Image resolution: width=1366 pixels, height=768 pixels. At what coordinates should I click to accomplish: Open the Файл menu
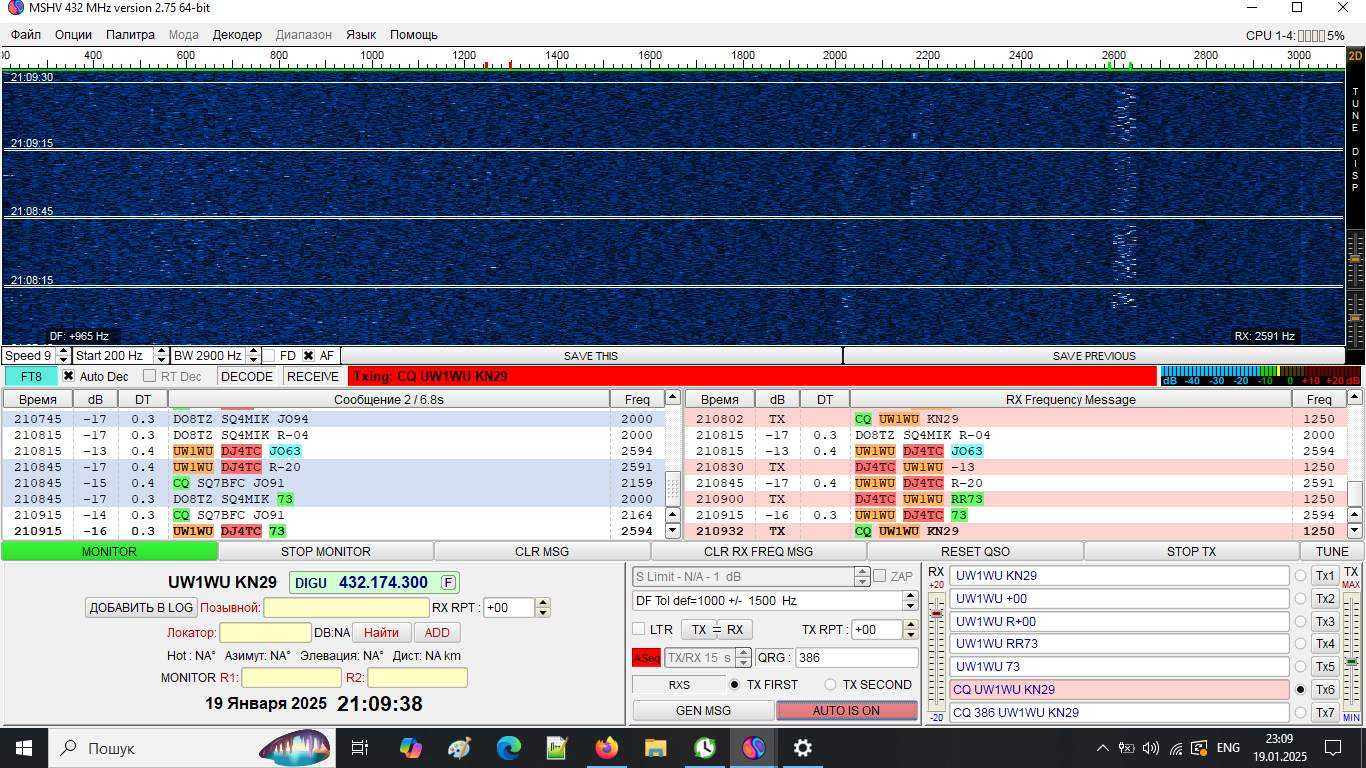(x=26, y=34)
